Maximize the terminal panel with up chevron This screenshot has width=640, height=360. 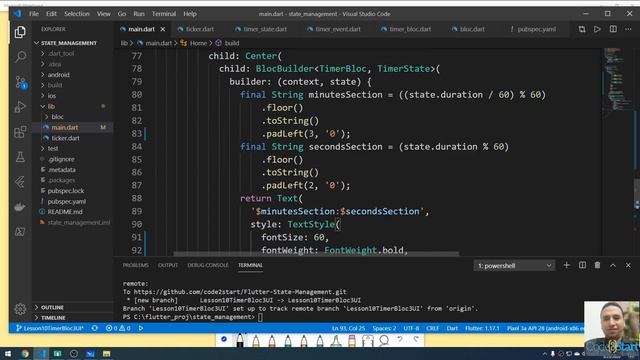pos(613,265)
